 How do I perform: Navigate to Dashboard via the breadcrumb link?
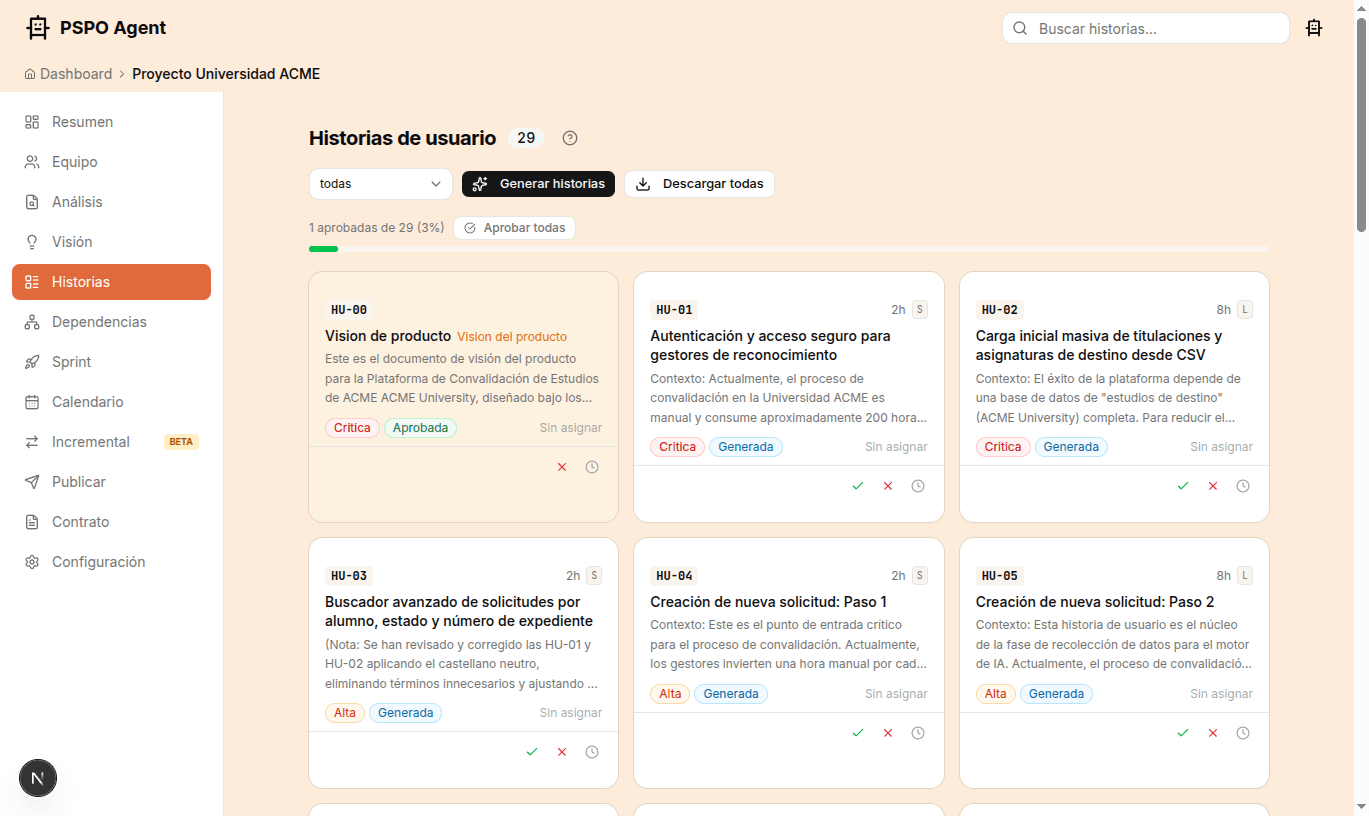pos(76,73)
